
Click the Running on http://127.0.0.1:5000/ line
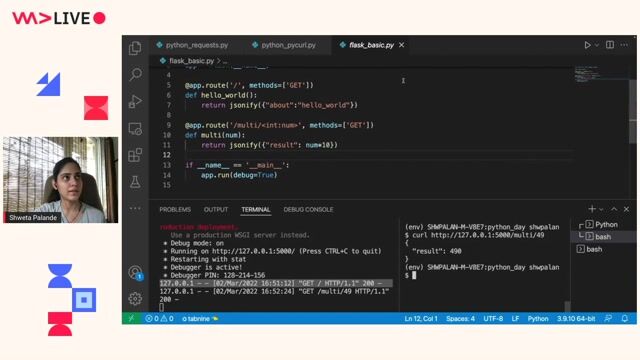coord(272,251)
